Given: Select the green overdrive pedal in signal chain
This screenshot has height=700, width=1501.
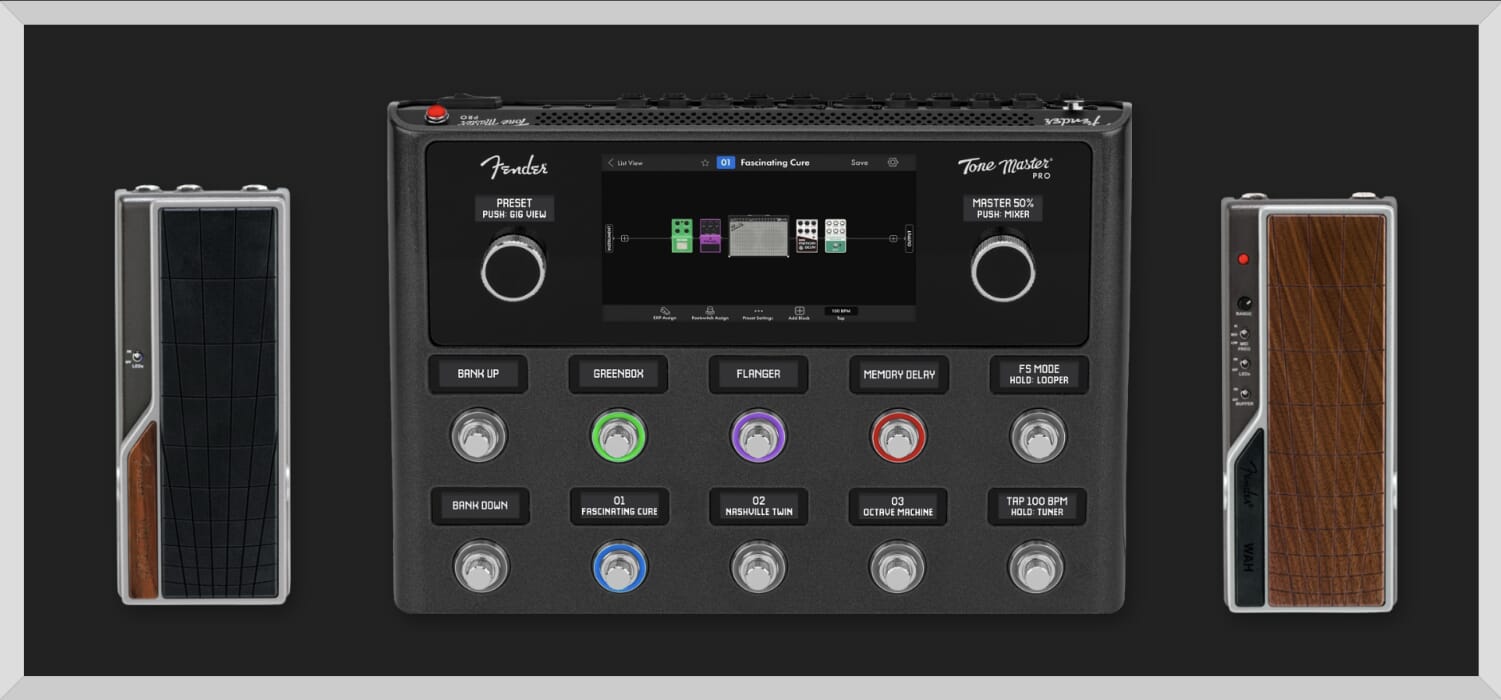Looking at the screenshot, I should [682, 236].
